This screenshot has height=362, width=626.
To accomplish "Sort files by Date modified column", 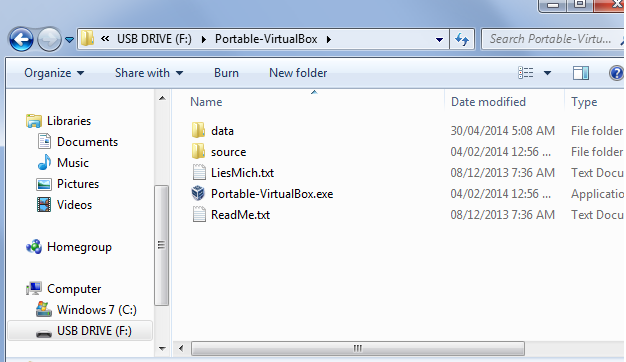I will pyautogui.click(x=488, y=102).
